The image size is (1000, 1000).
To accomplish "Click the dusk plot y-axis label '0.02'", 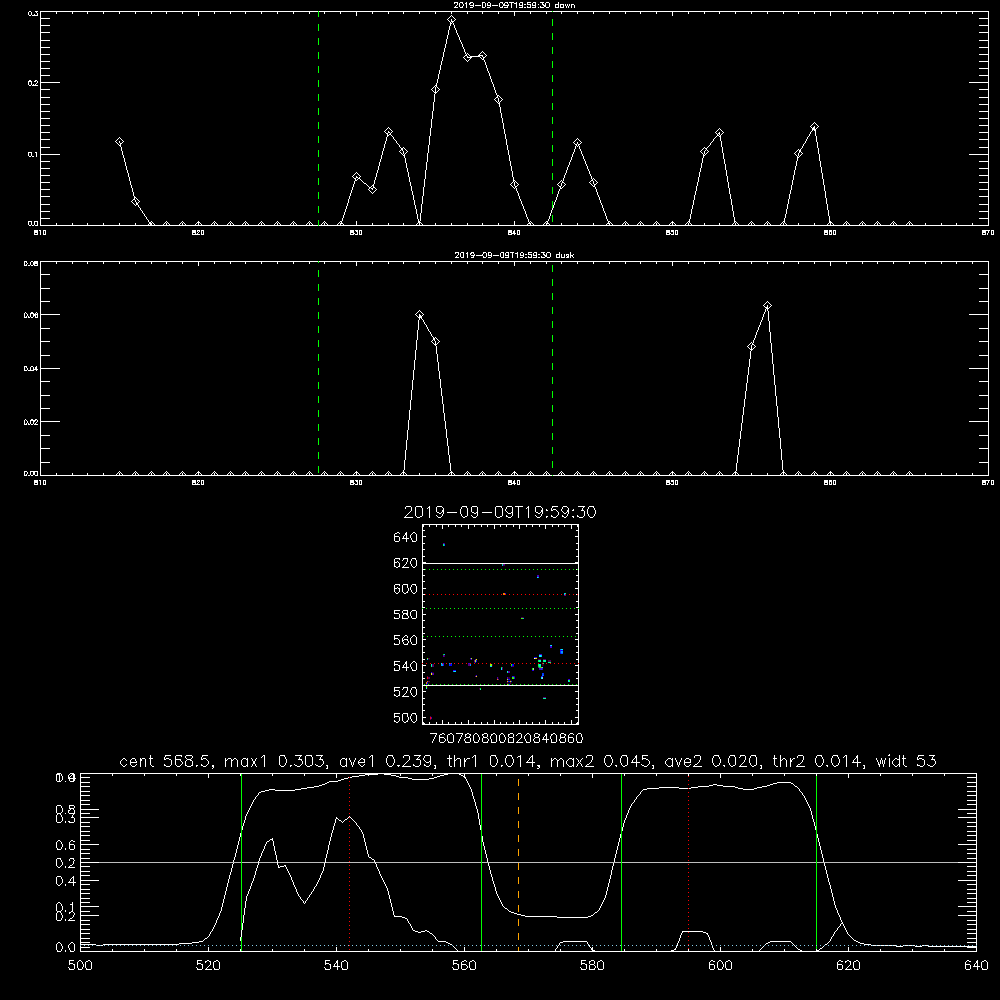I will 31,422.
